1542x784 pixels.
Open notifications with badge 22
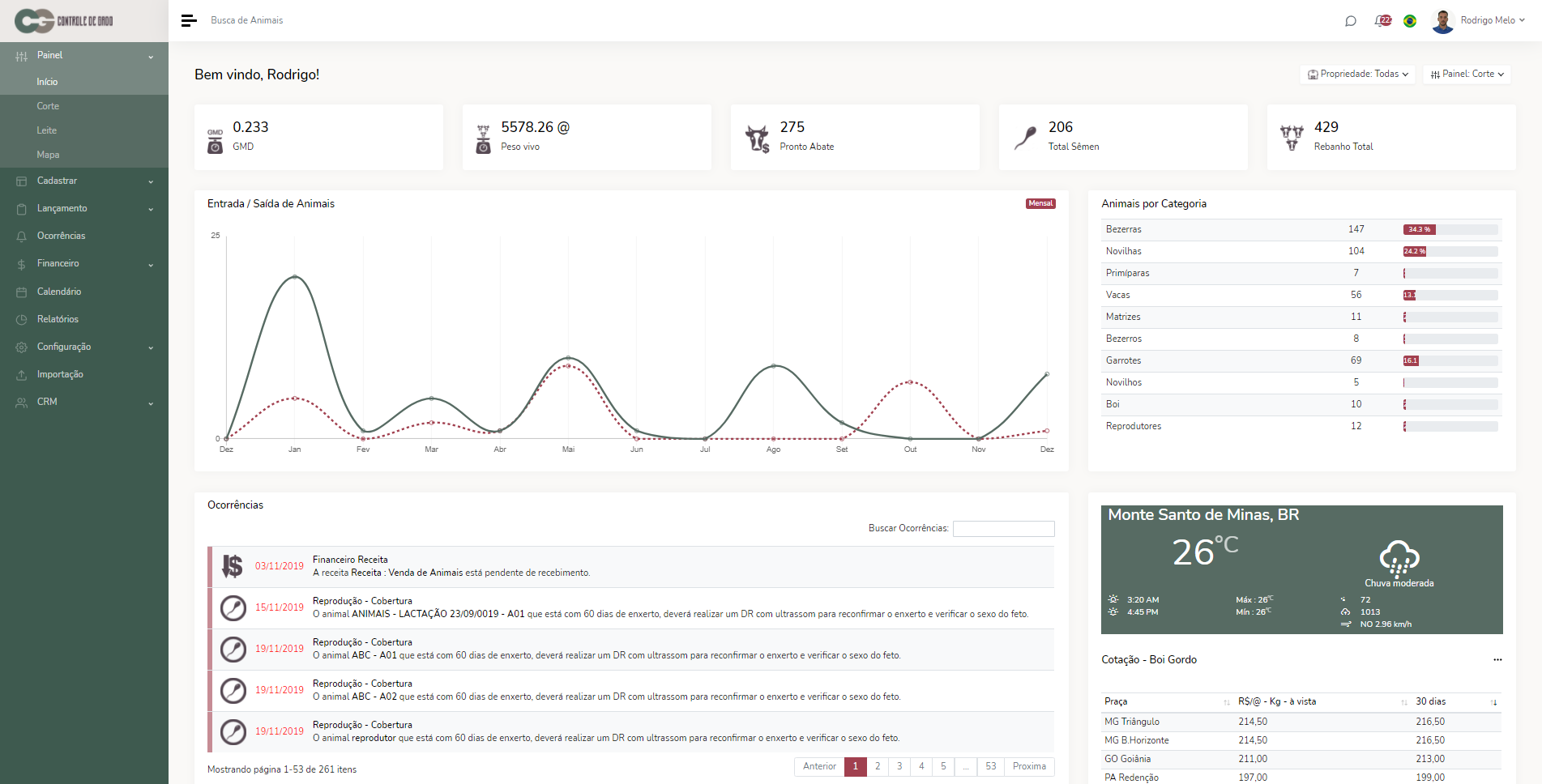click(x=1383, y=20)
